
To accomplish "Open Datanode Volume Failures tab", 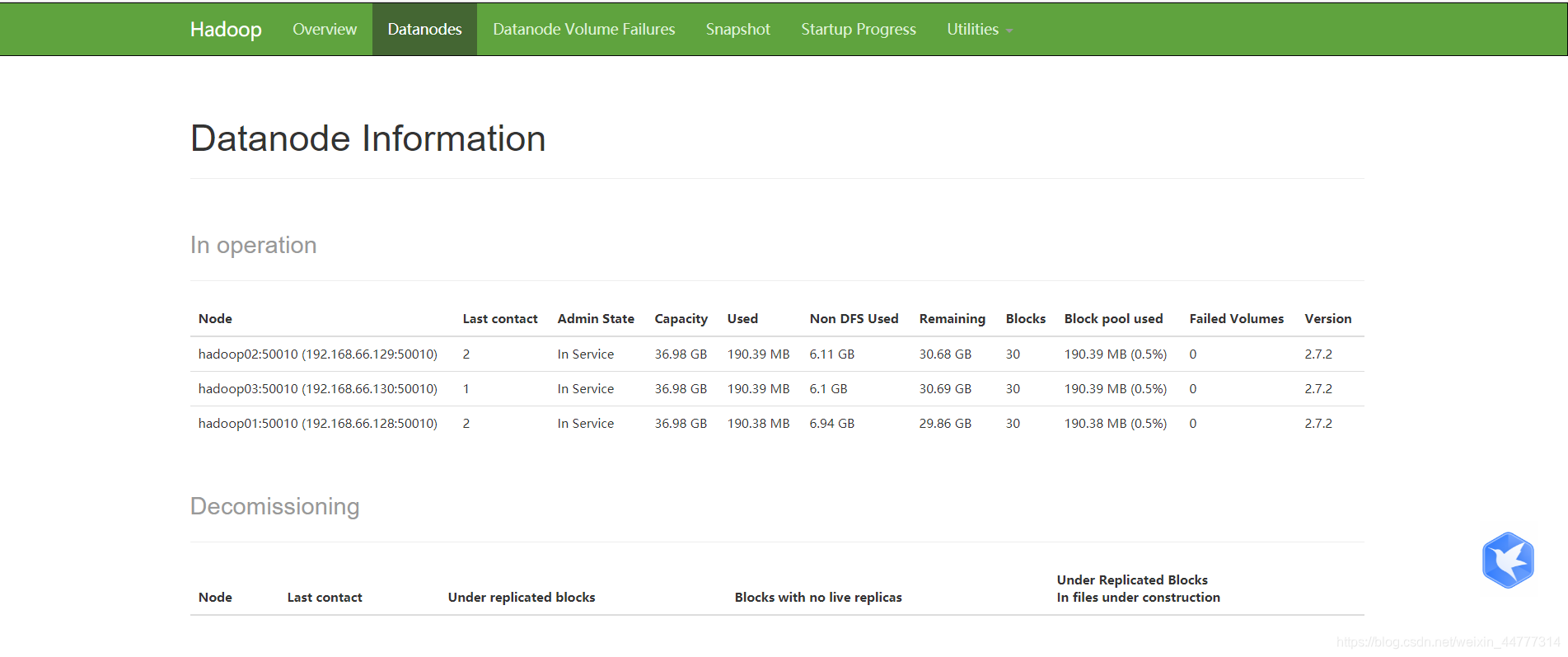I will coord(584,29).
